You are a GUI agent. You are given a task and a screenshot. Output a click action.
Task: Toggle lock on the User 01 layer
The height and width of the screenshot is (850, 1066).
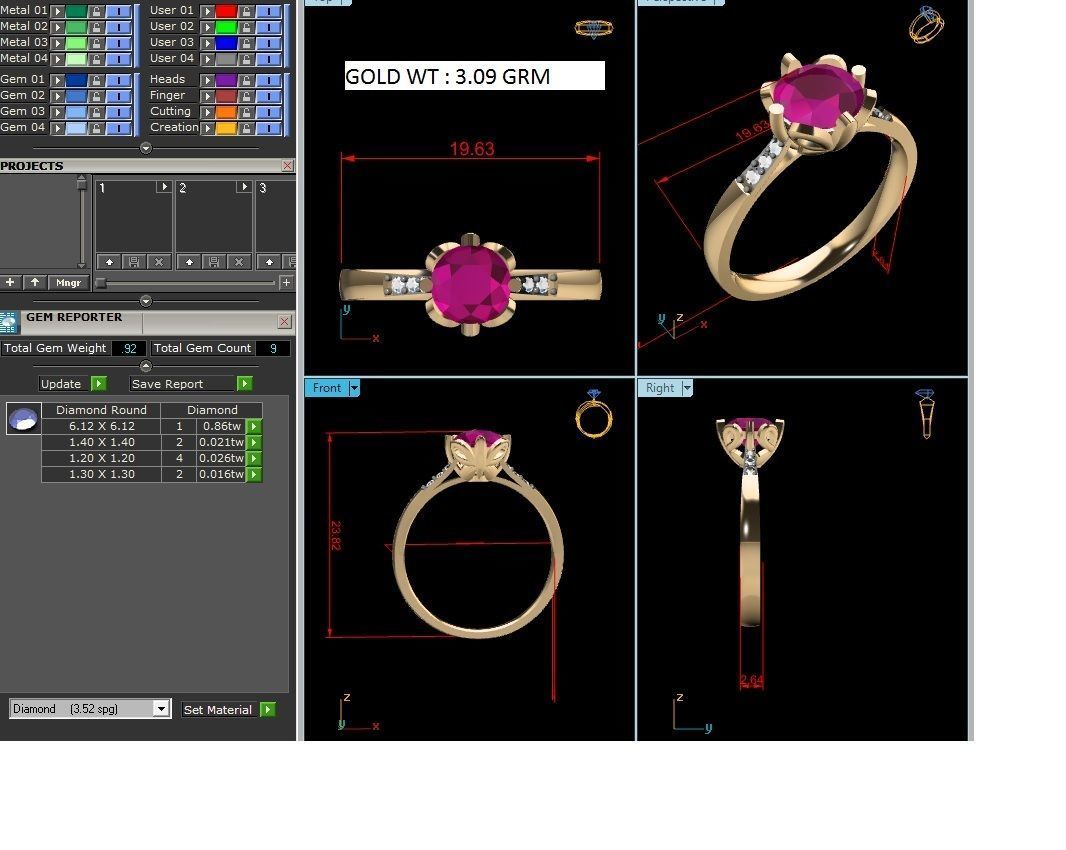(246, 11)
